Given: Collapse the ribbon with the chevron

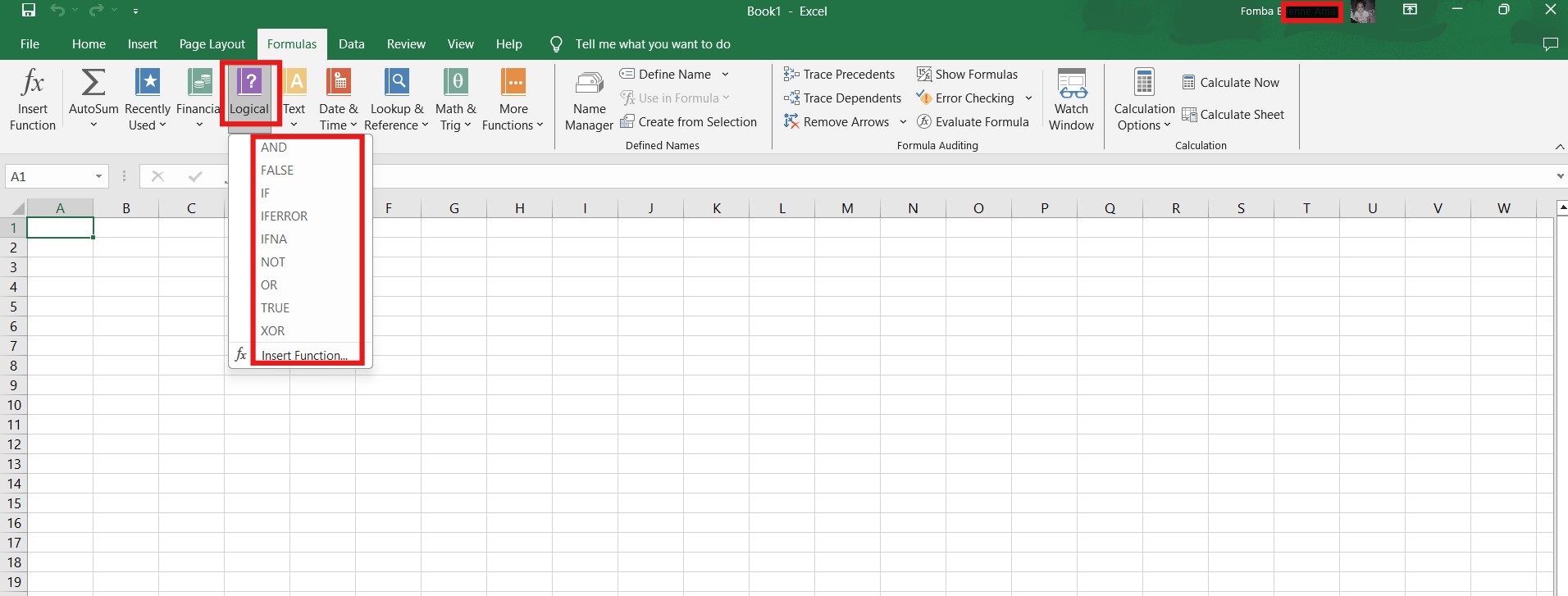Looking at the screenshot, I should [x=1559, y=146].
